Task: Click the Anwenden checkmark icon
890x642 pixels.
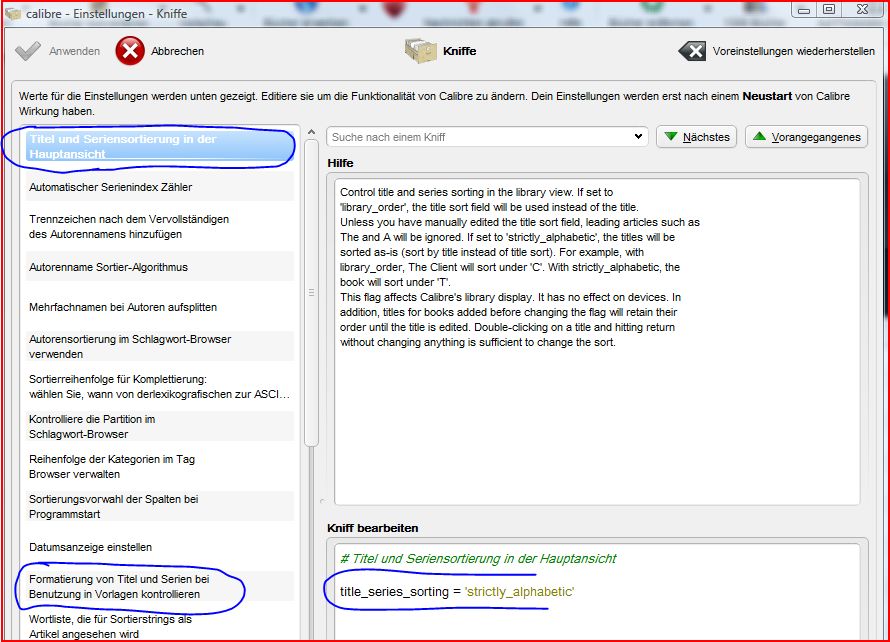Action: (28, 51)
